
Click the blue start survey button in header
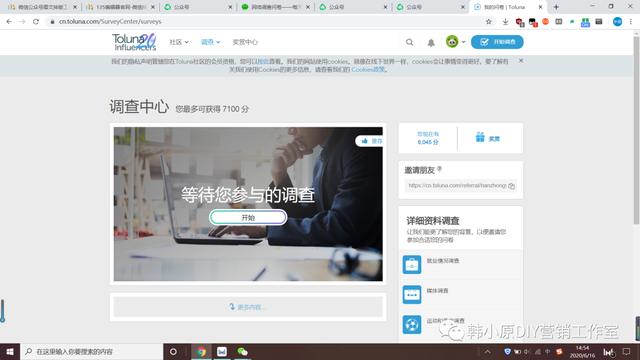click(x=497, y=42)
